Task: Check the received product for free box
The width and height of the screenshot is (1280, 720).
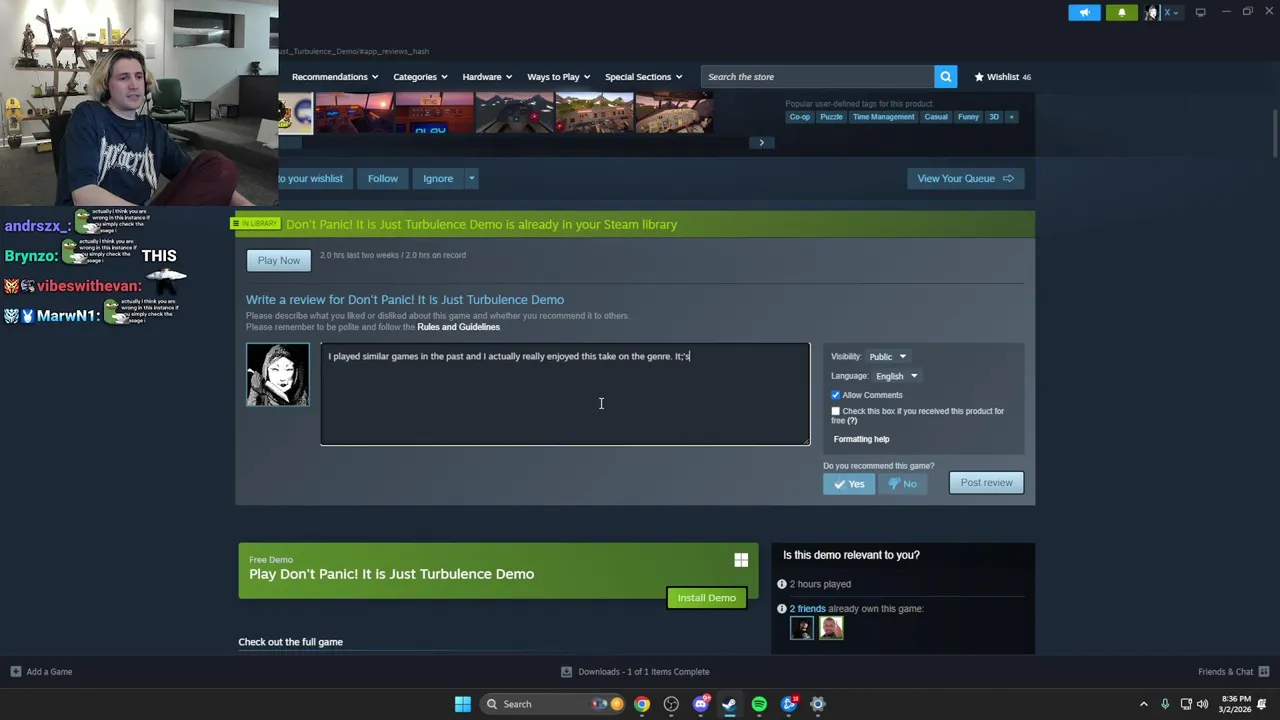Action: tap(836, 411)
